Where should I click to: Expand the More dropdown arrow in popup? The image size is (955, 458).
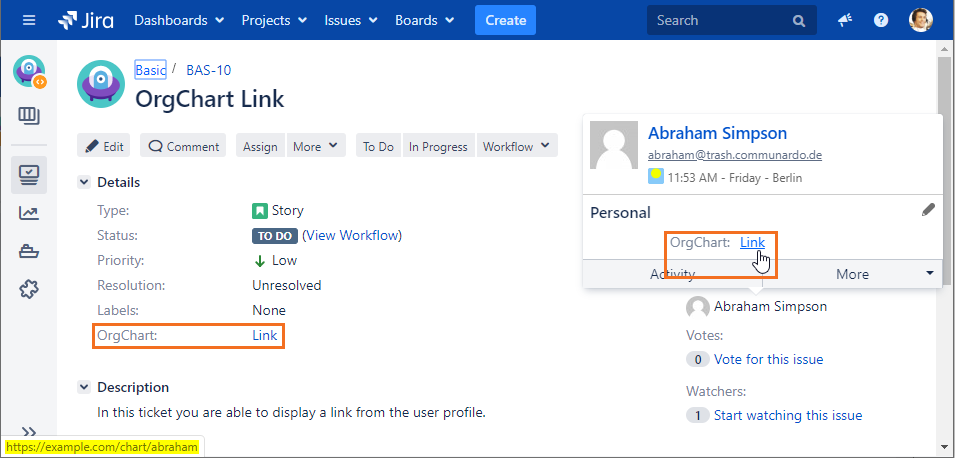[x=929, y=273]
